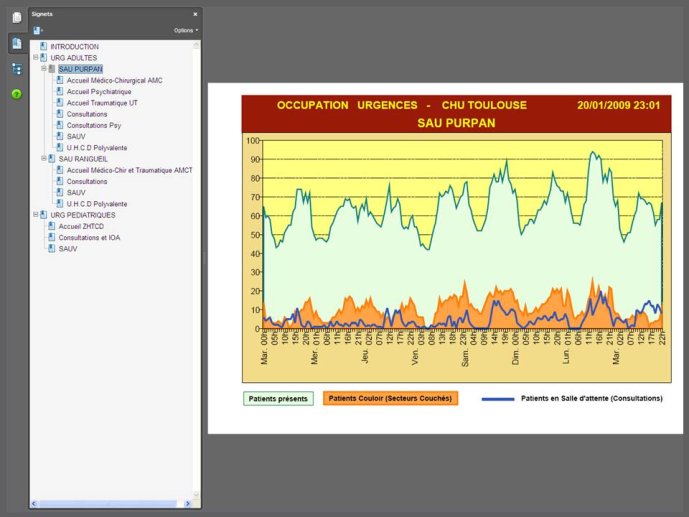Click icon beside Consultations Psy
Image resolution: width=689 pixels, height=517 pixels.
60,125
